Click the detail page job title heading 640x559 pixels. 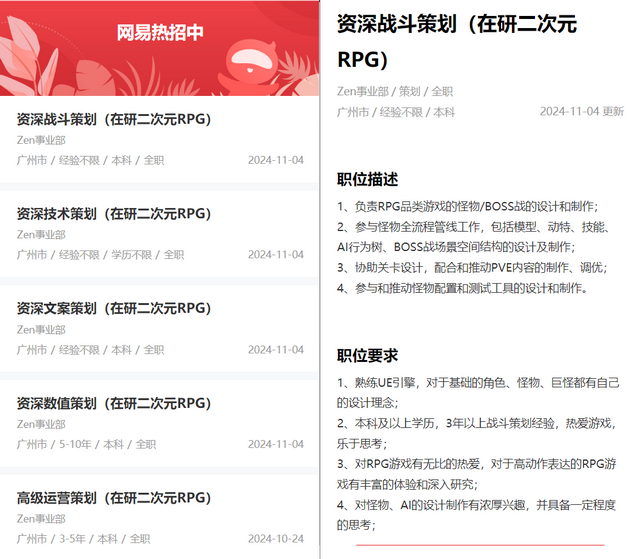[457, 40]
